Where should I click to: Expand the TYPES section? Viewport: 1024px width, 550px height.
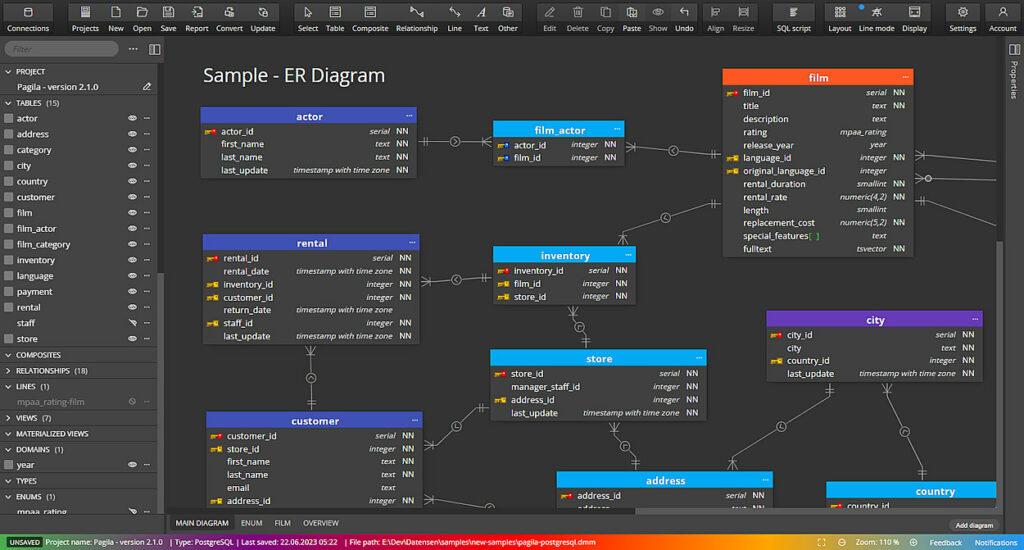pos(8,481)
